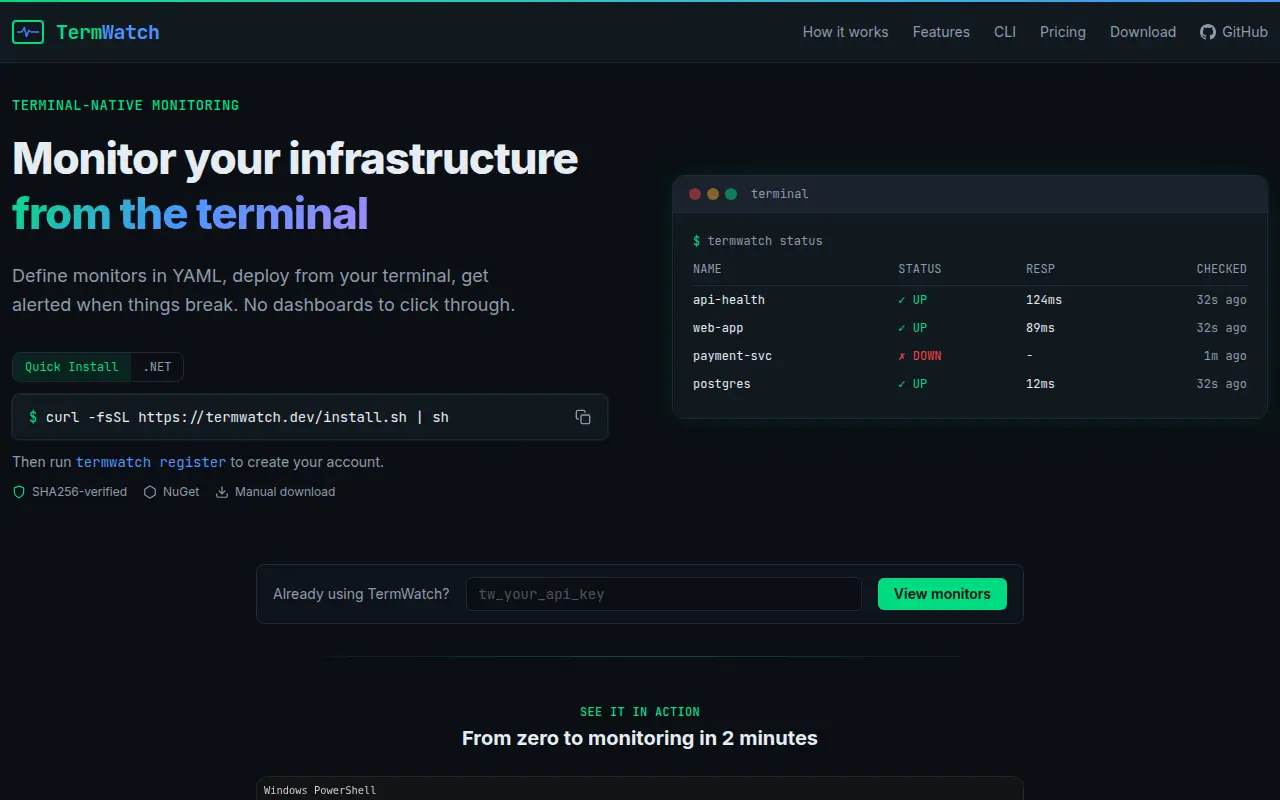Open the Pricing page link
Viewport: 1280px width, 800px height.
(1063, 32)
